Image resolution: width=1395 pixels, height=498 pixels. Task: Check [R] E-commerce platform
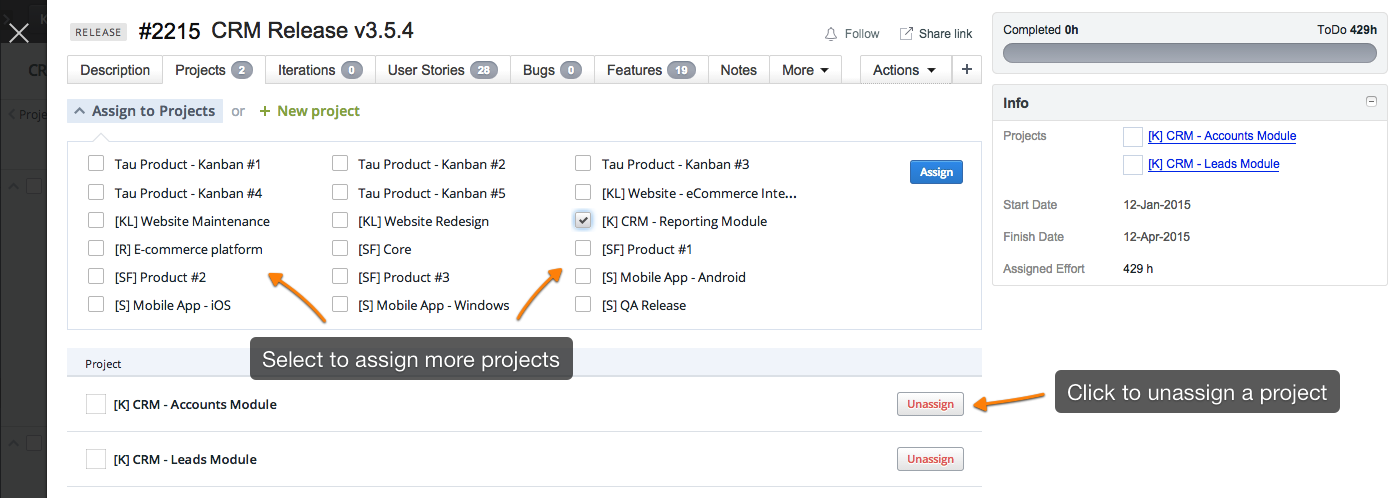tap(96, 248)
